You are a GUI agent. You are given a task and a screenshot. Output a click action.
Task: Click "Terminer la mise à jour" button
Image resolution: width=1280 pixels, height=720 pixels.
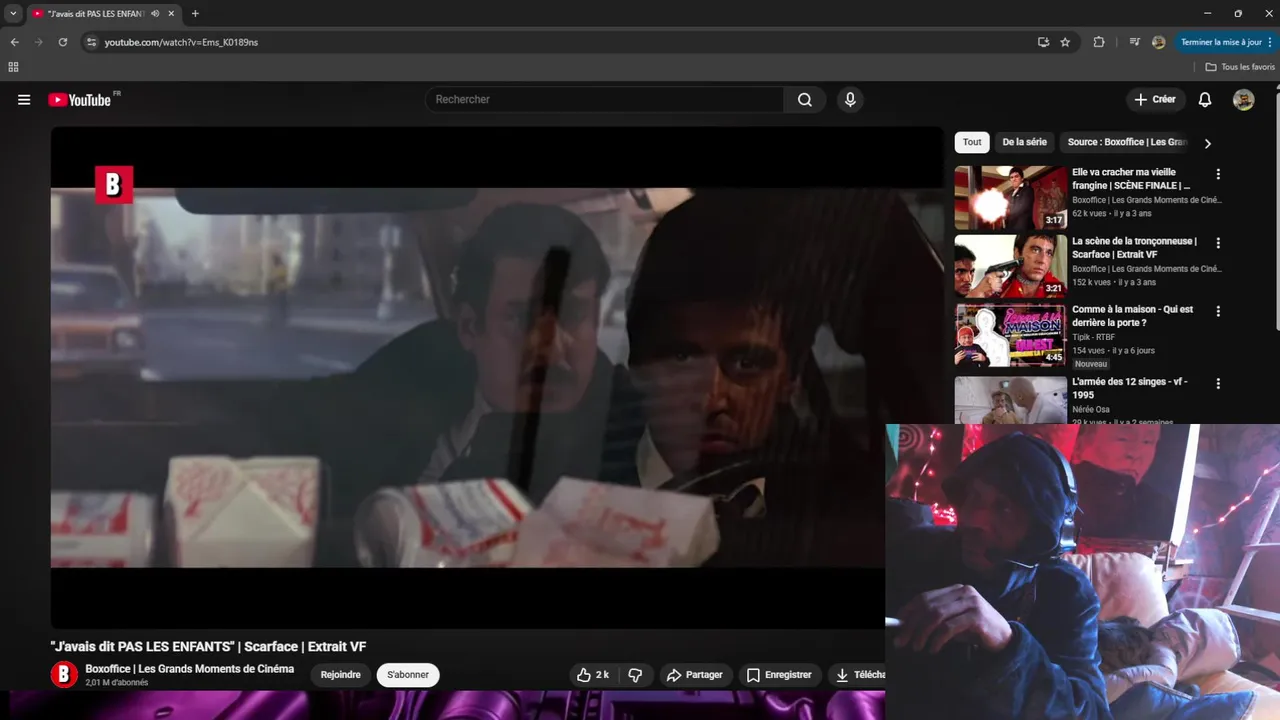point(1221,42)
